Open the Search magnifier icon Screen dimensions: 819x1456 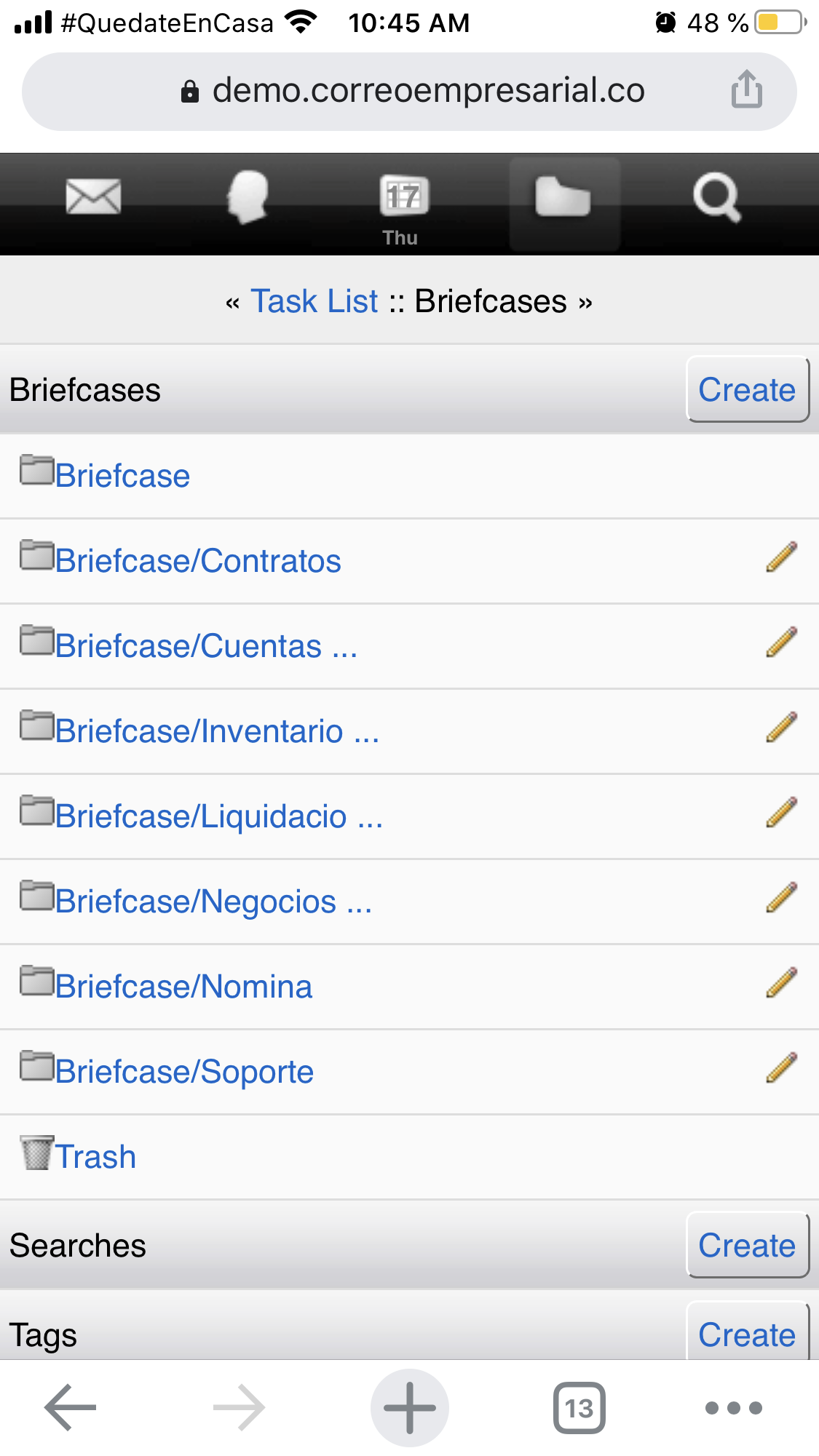(716, 196)
